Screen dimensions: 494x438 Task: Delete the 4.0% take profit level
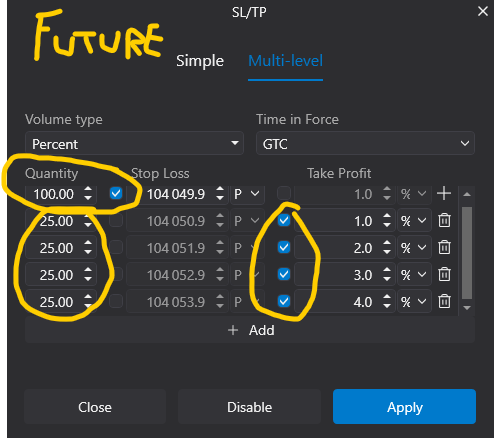[x=444, y=301]
